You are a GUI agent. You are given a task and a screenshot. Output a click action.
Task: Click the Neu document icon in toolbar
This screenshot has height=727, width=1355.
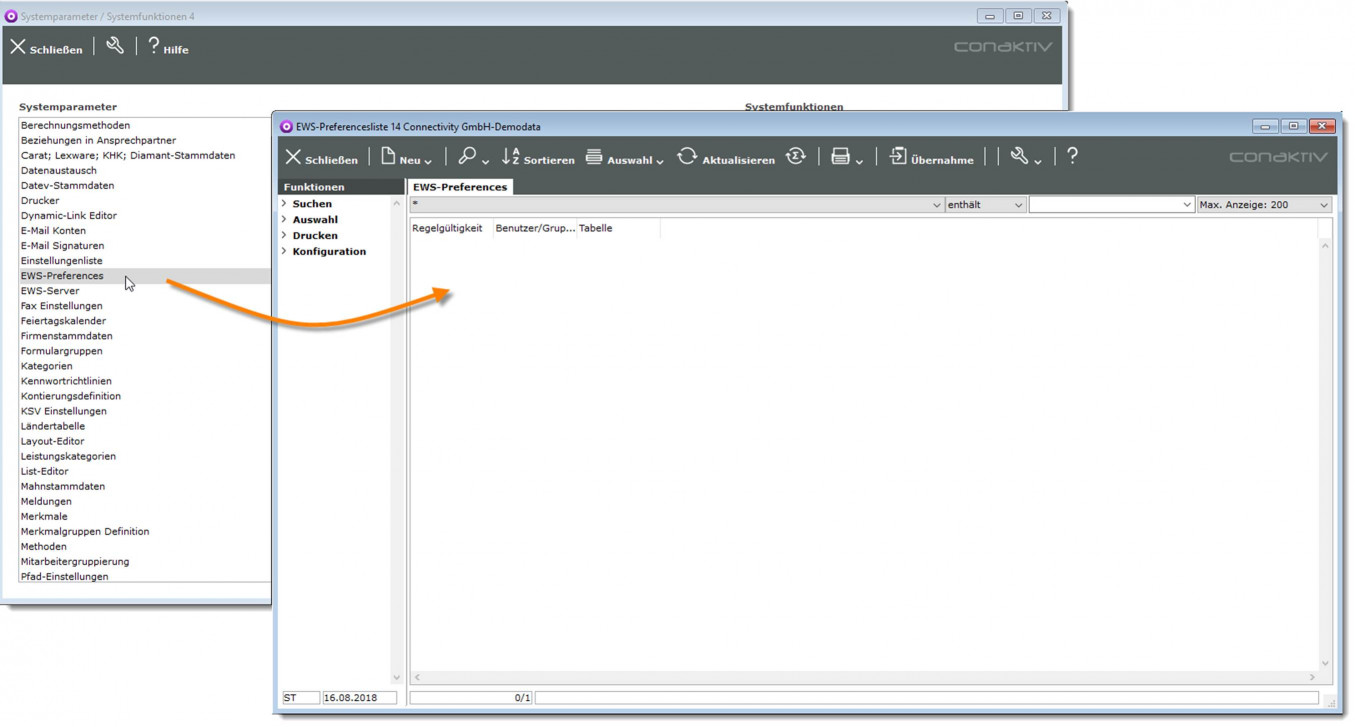click(388, 156)
